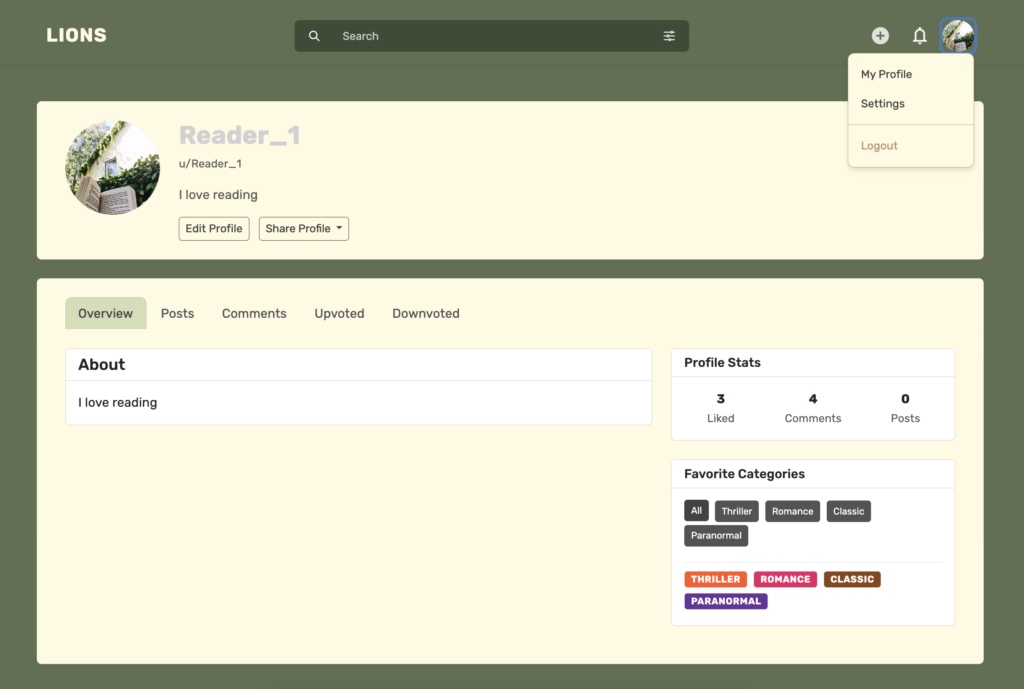1024x689 pixels.
Task: Open search filter options icon
Action: (669, 36)
